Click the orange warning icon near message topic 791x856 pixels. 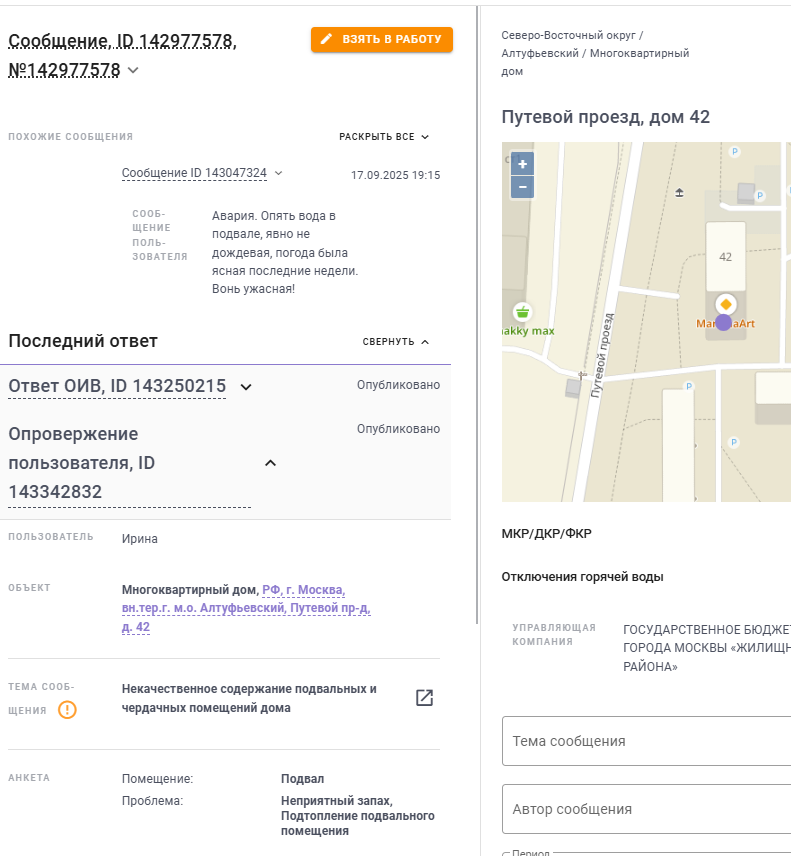[x=68, y=710]
